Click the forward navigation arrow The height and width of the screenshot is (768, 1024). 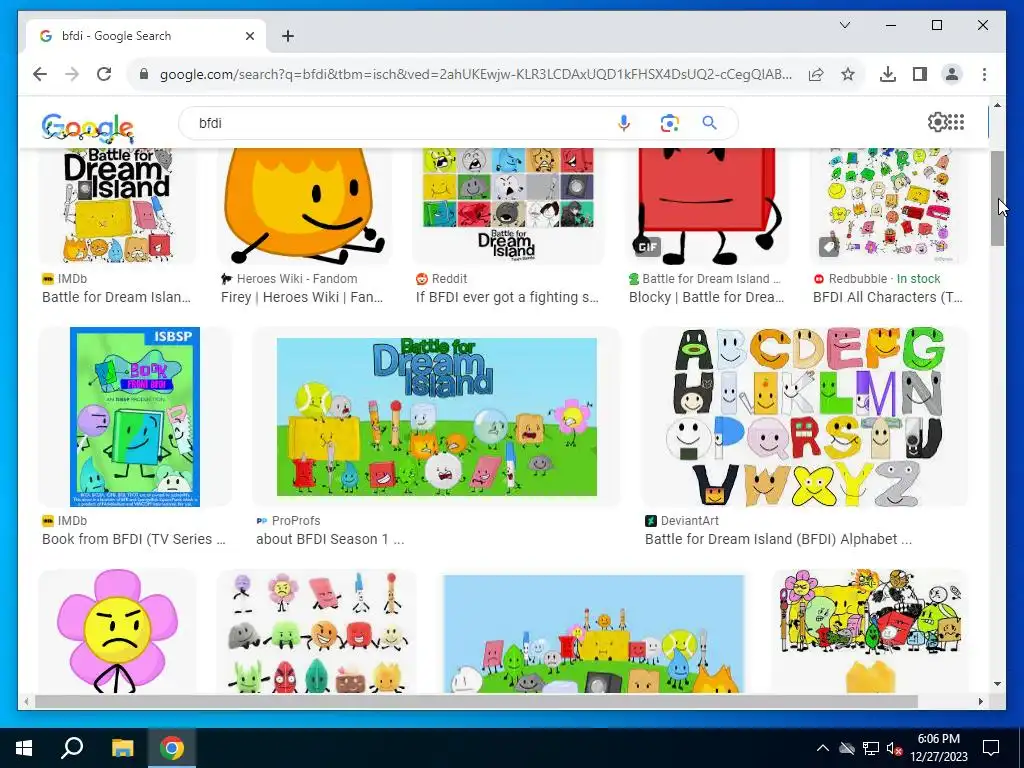[x=72, y=74]
